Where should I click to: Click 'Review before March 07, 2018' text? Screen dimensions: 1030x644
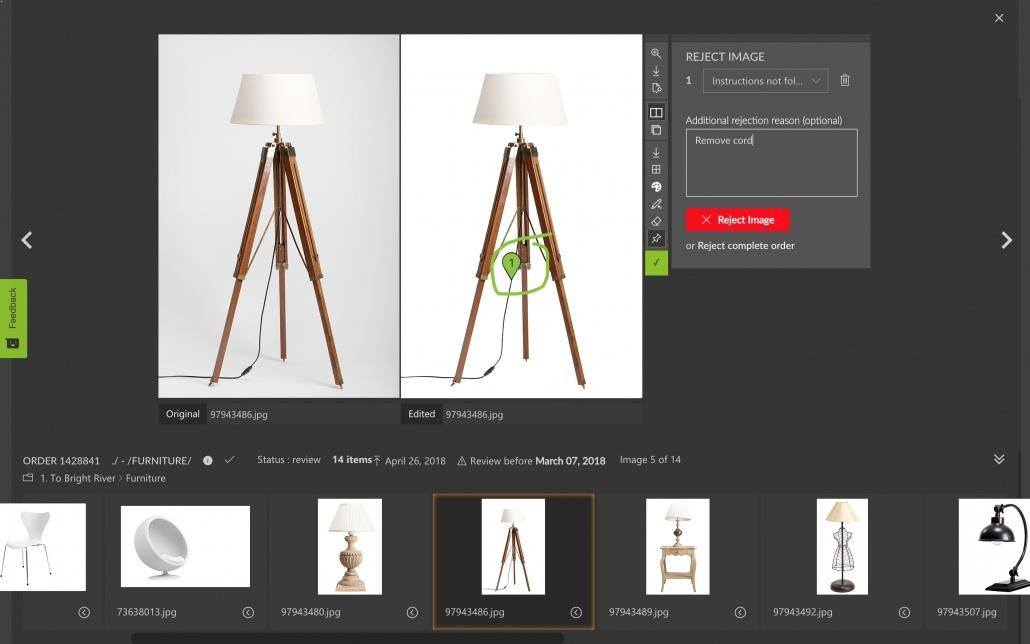pyautogui.click(x=537, y=461)
